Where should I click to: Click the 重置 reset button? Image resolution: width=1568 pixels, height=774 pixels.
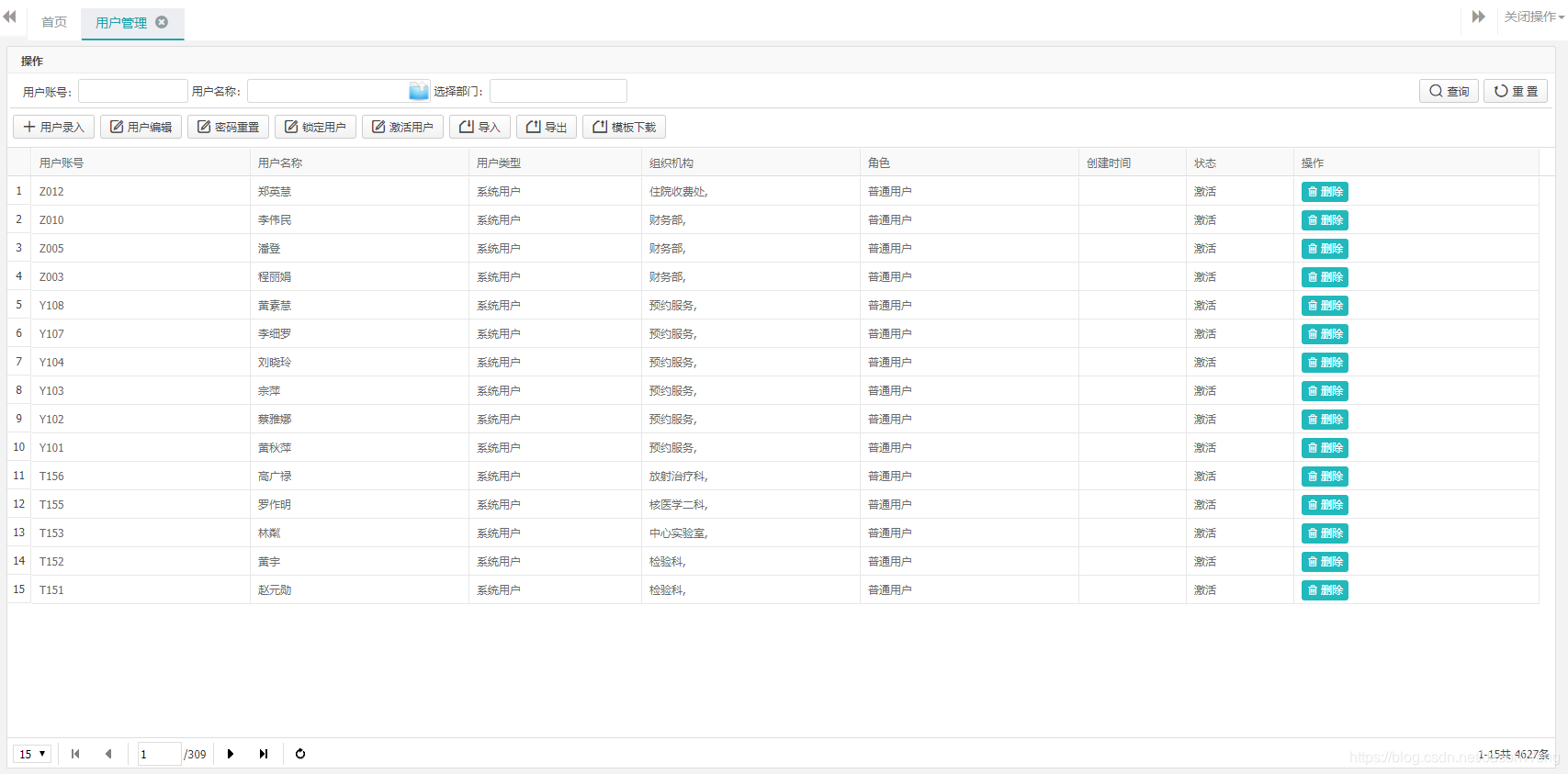(1516, 91)
